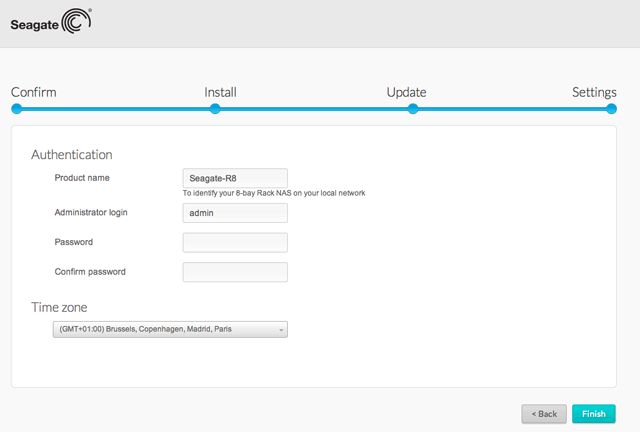Click the Administrator login label text

coord(91,212)
